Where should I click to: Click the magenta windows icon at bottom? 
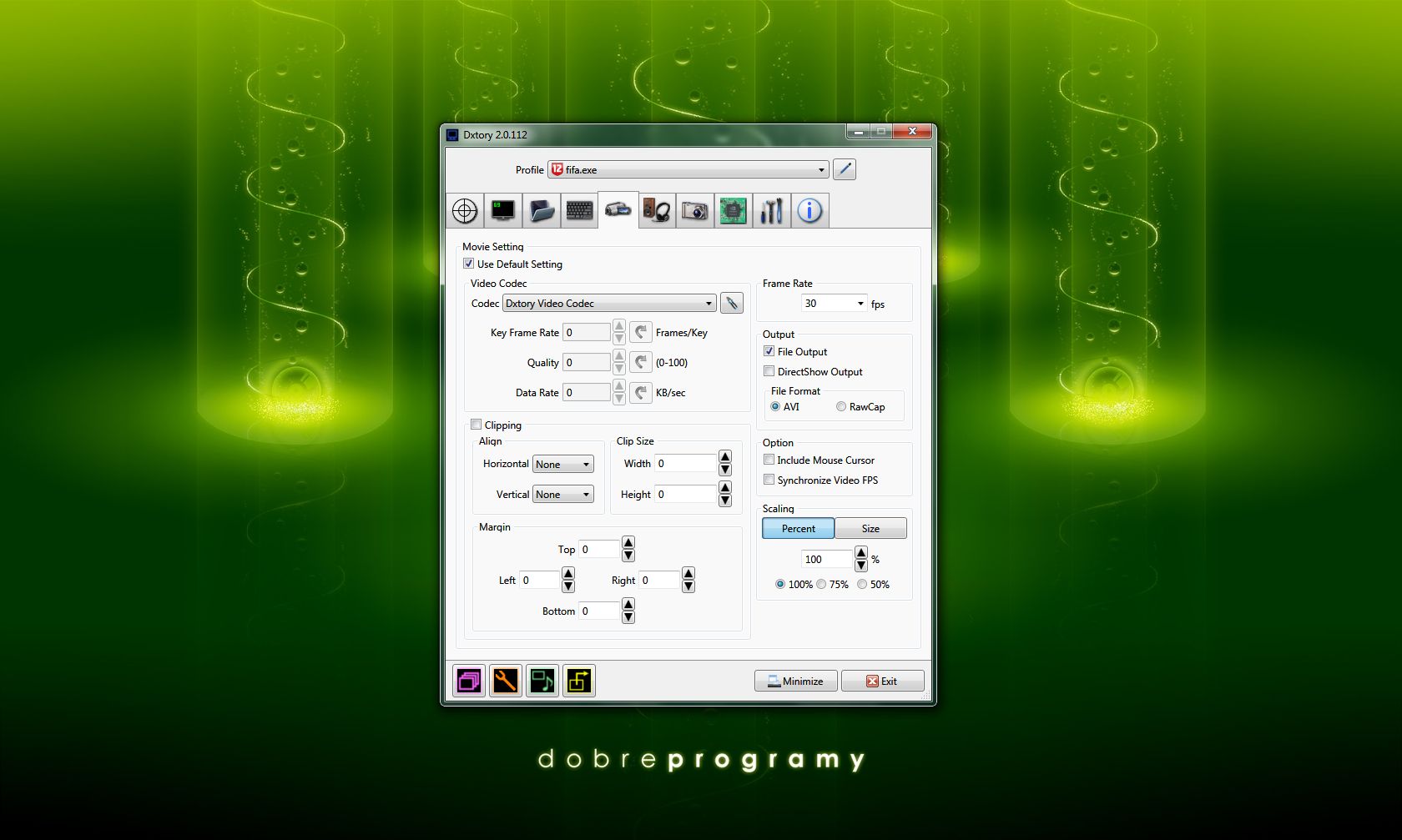469,681
